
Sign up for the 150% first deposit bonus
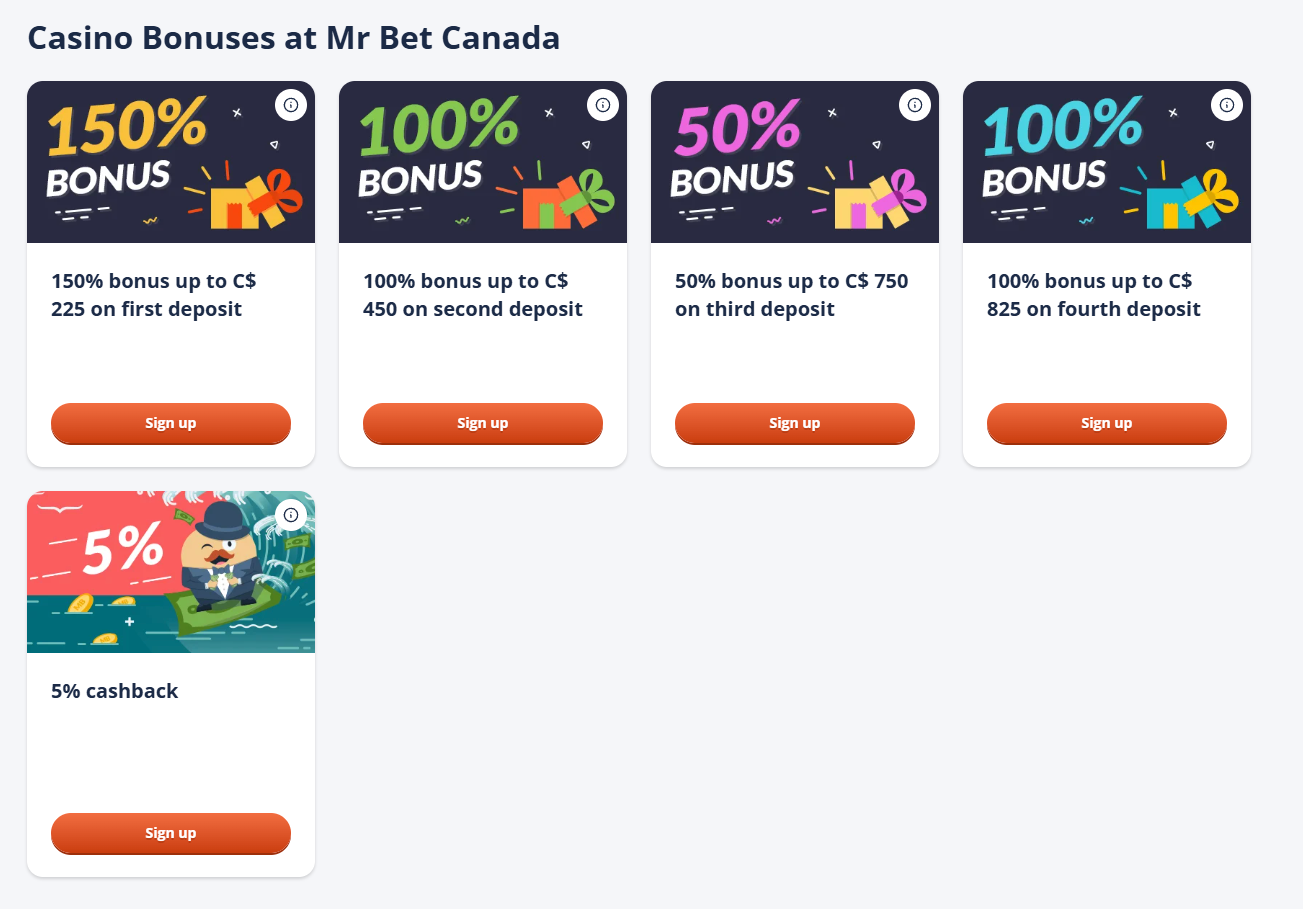tap(170, 423)
